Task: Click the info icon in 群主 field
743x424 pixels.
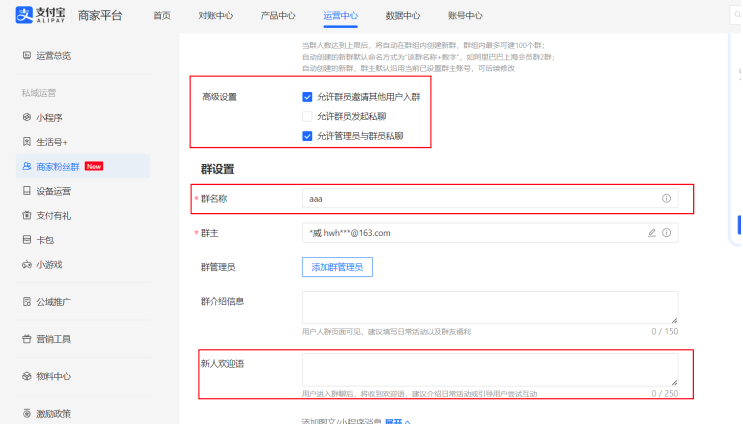Action: tap(666, 233)
